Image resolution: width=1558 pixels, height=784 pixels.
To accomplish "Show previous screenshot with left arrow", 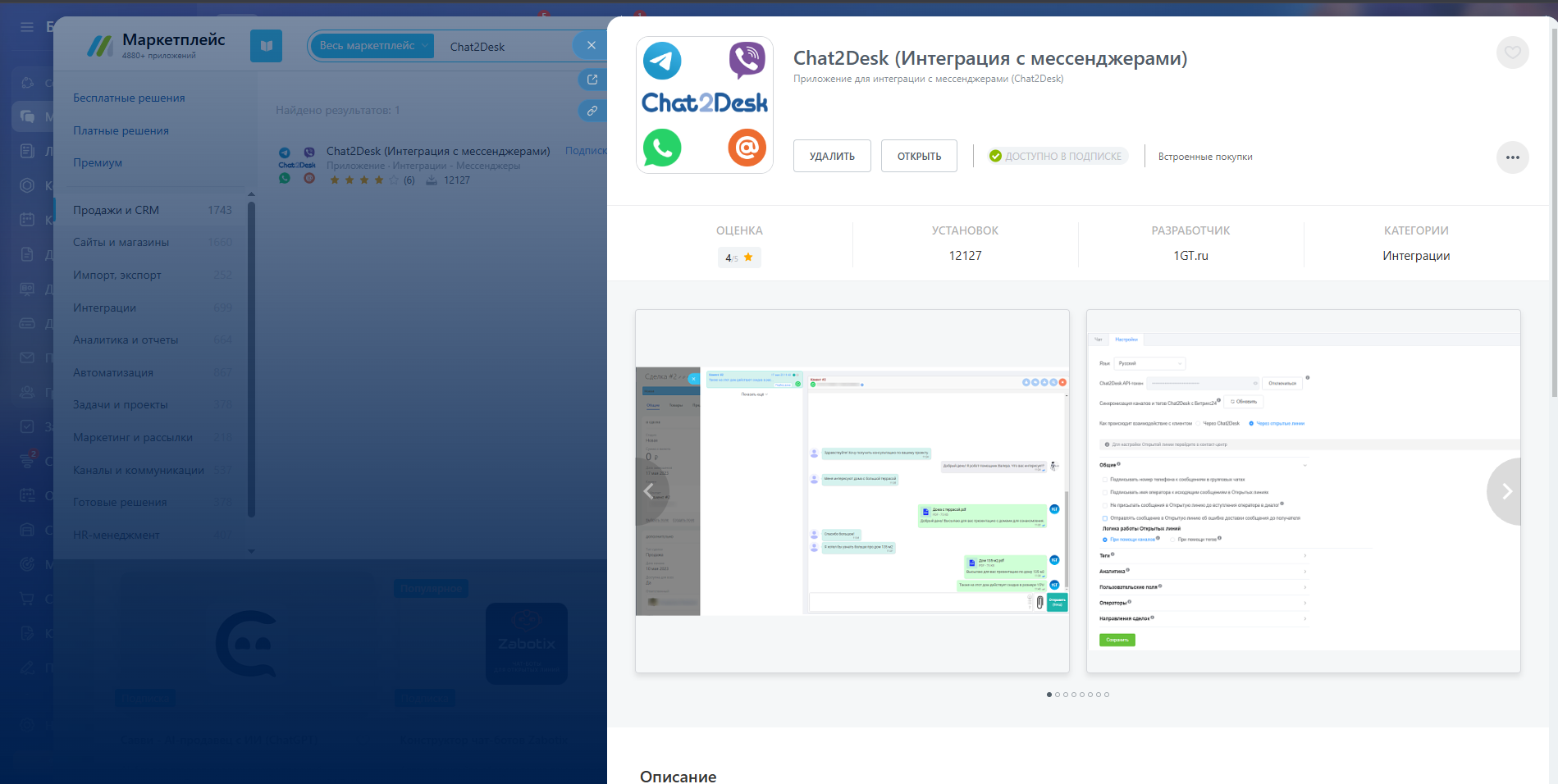I will coord(649,491).
